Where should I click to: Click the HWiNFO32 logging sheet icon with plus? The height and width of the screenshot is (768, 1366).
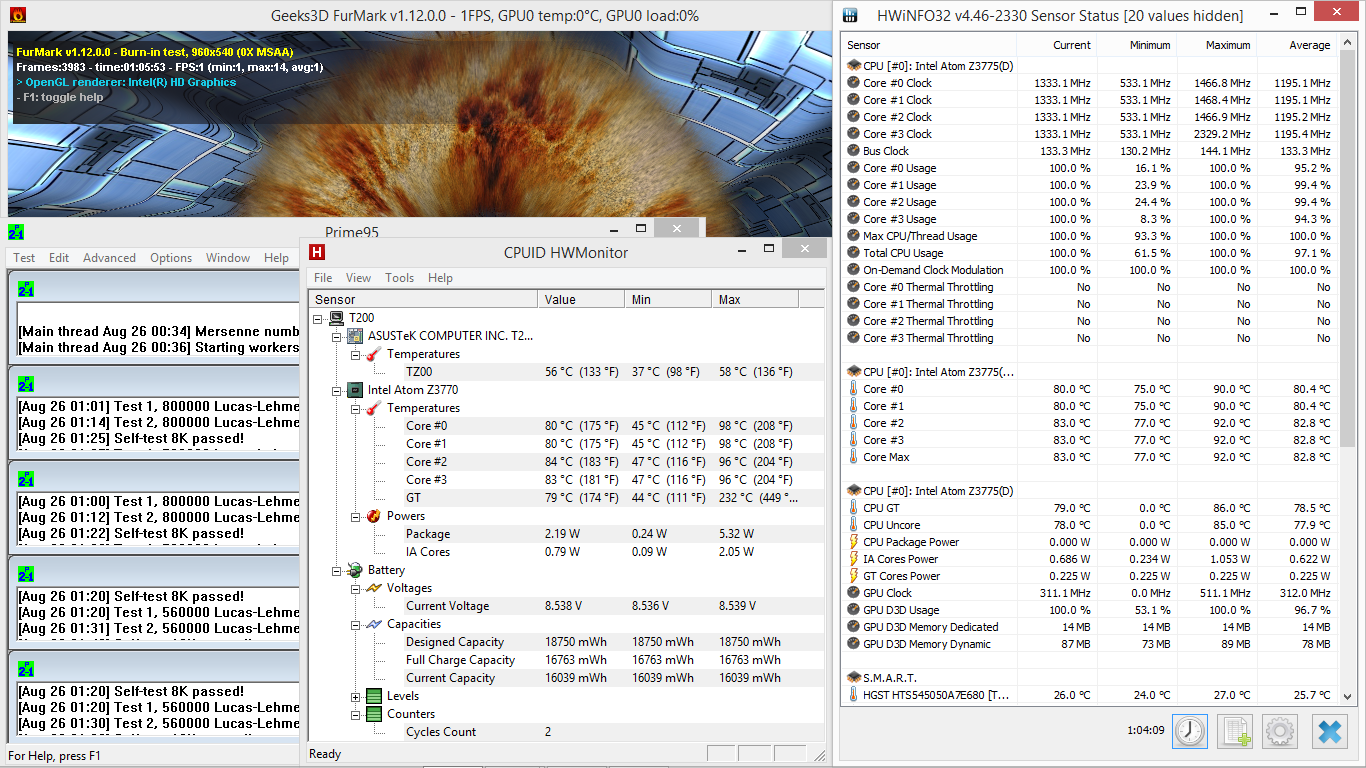point(1236,731)
